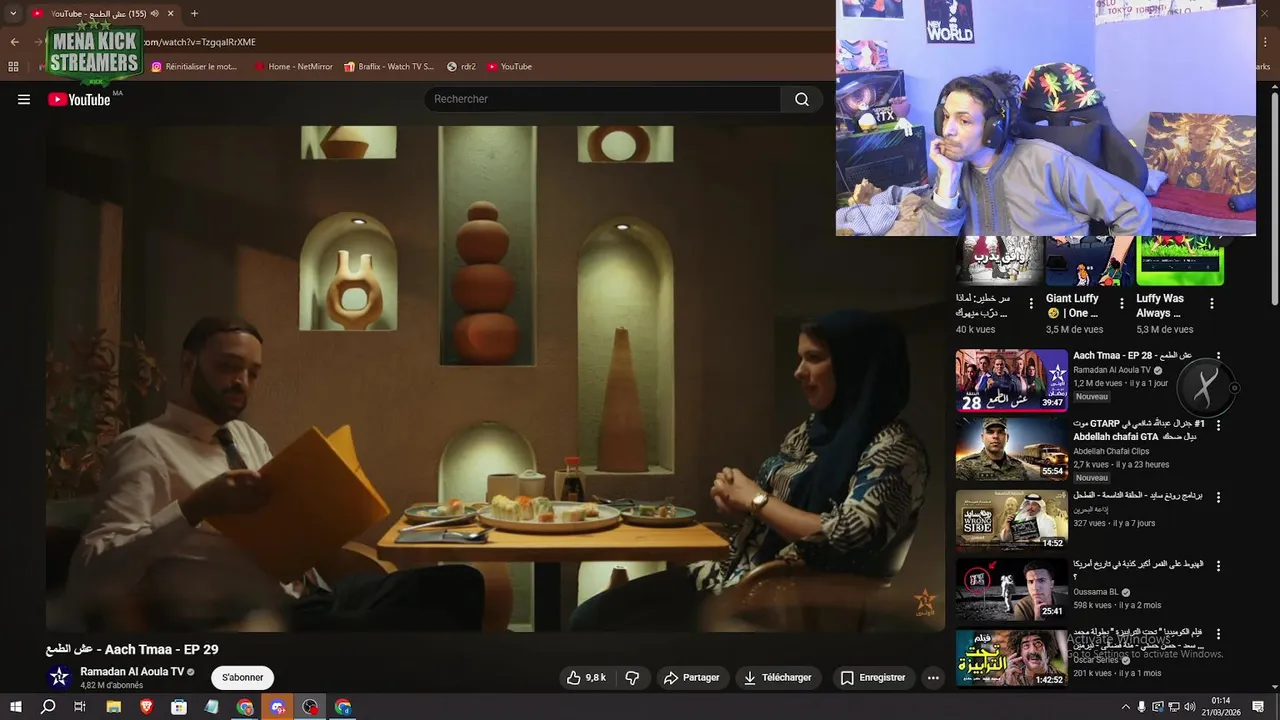Open options for the Oscar Series film
This screenshot has height=720, width=1280.
(1218, 636)
